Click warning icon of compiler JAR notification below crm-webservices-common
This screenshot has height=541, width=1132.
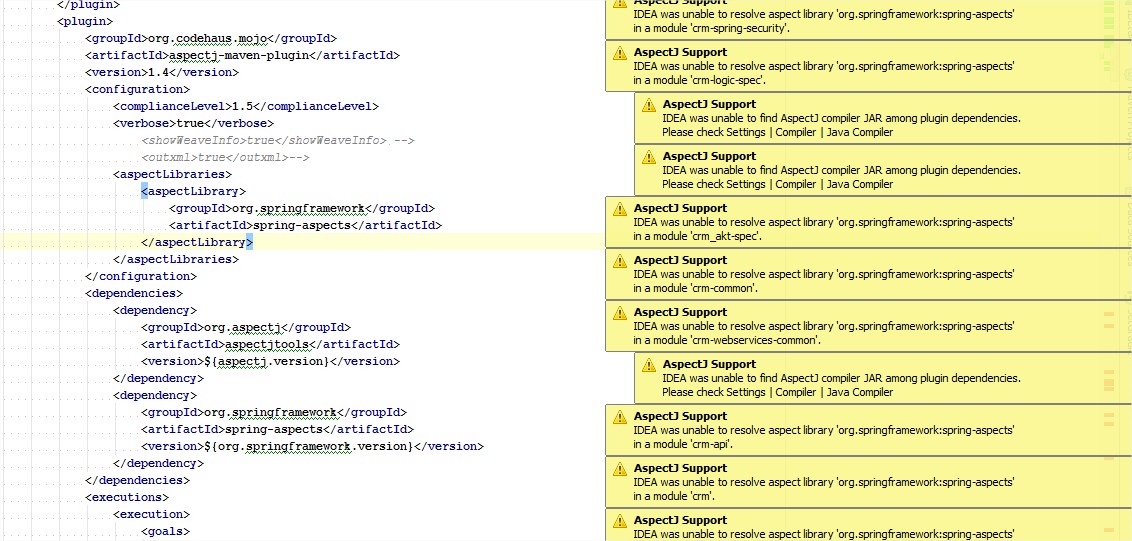coord(648,365)
